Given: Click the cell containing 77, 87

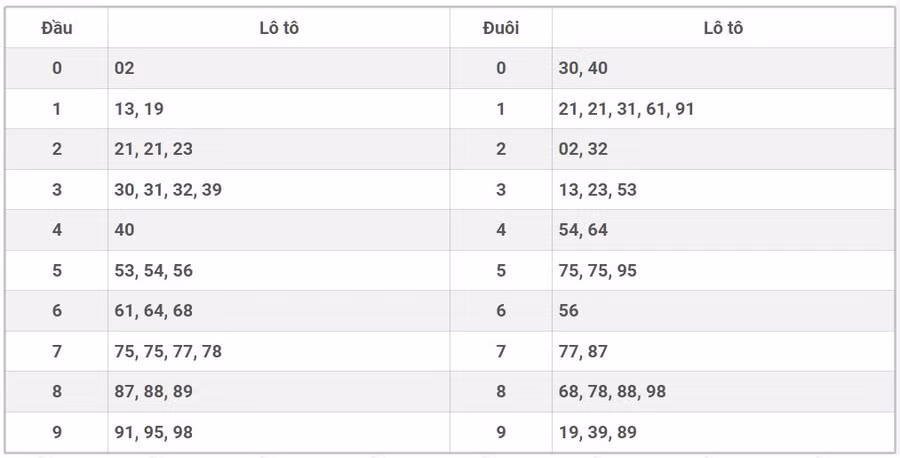Looking at the screenshot, I should tap(583, 352).
